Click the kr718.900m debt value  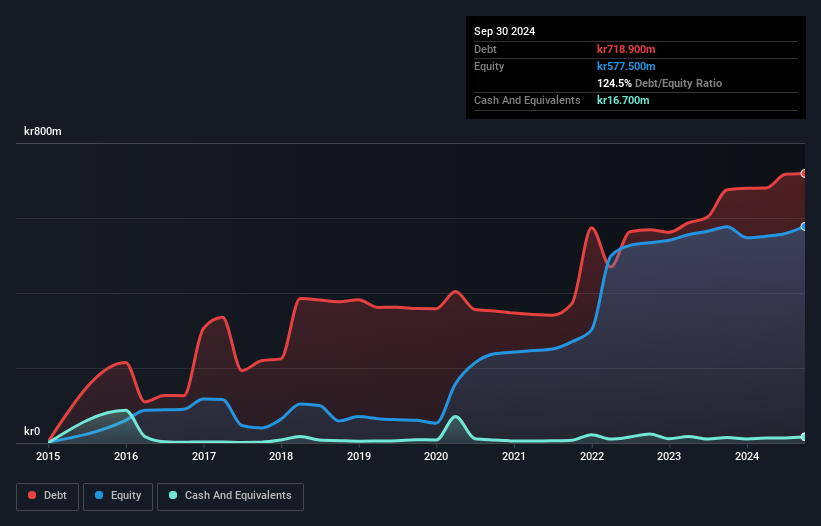click(x=626, y=49)
